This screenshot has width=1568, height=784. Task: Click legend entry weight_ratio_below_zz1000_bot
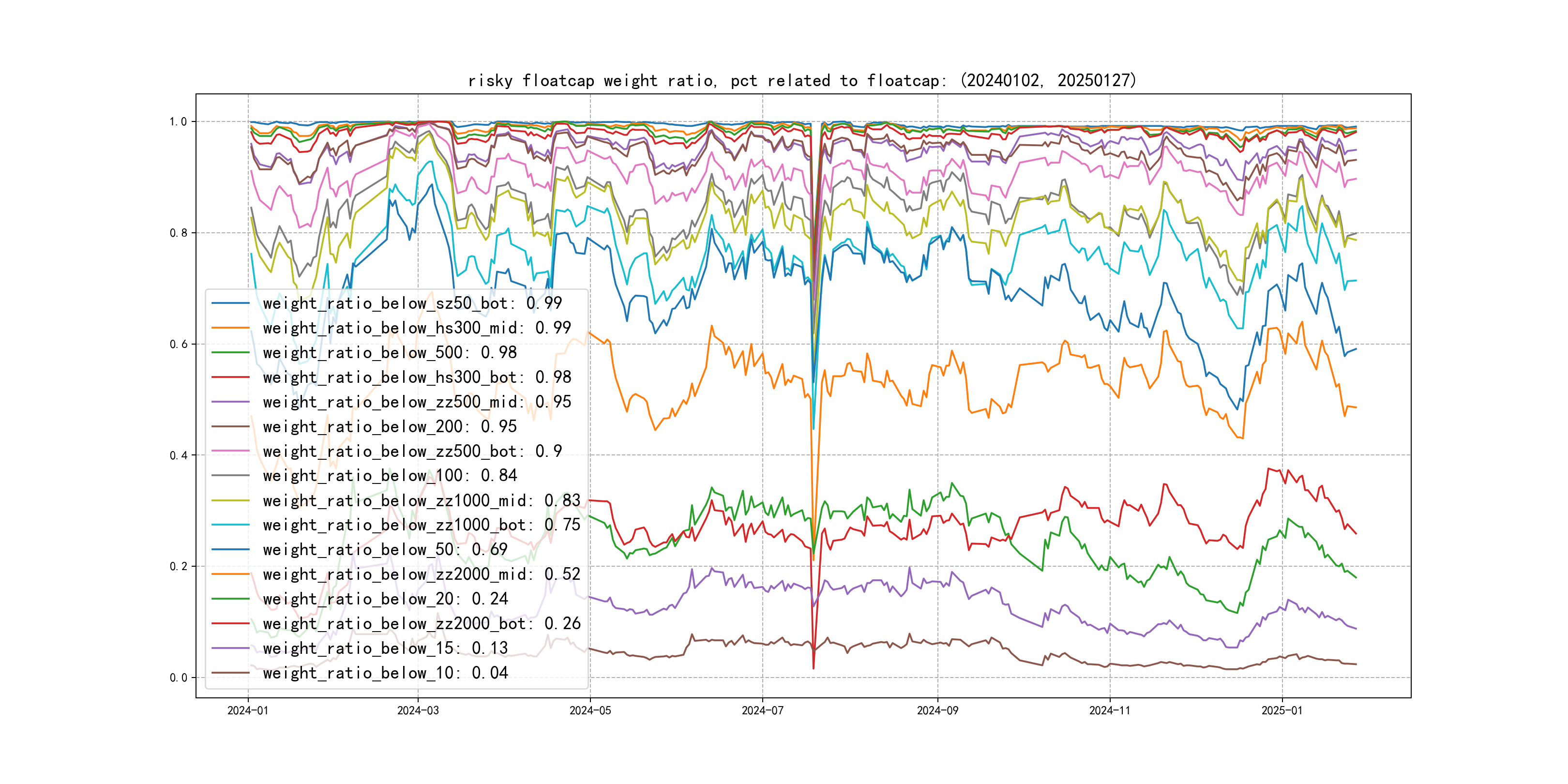tap(421, 525)
